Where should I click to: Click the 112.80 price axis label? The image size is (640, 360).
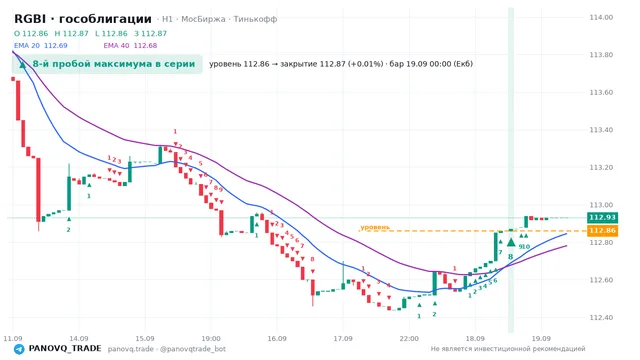tap(601, 242)
